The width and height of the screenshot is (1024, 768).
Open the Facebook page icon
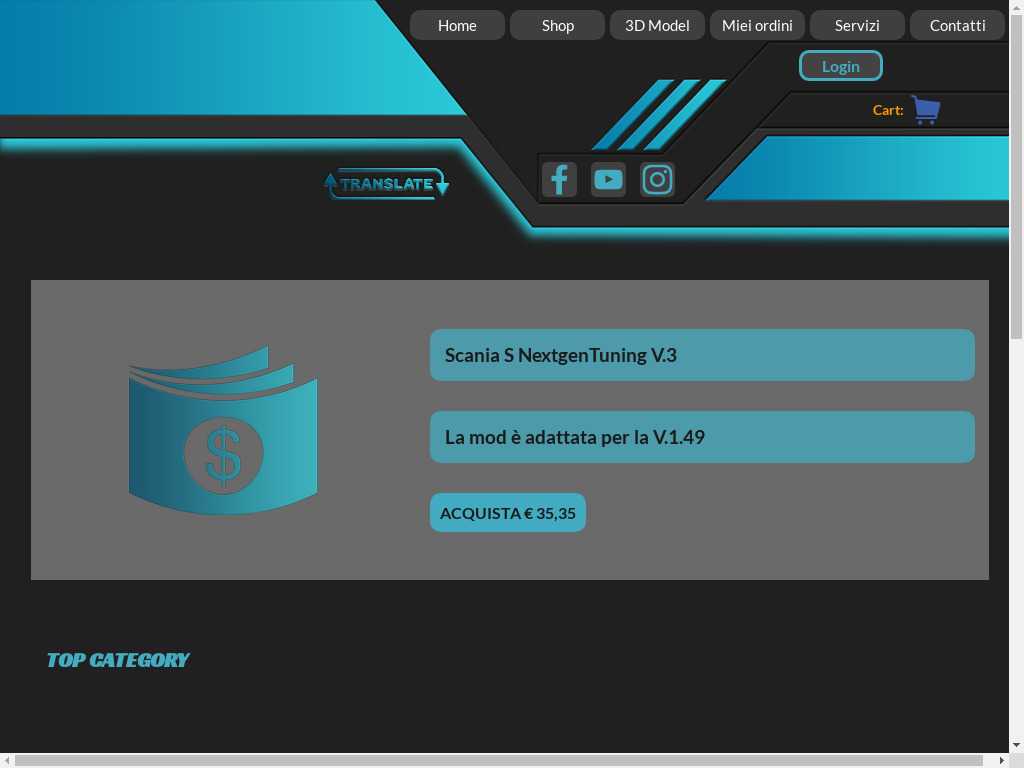pos(559,180)
